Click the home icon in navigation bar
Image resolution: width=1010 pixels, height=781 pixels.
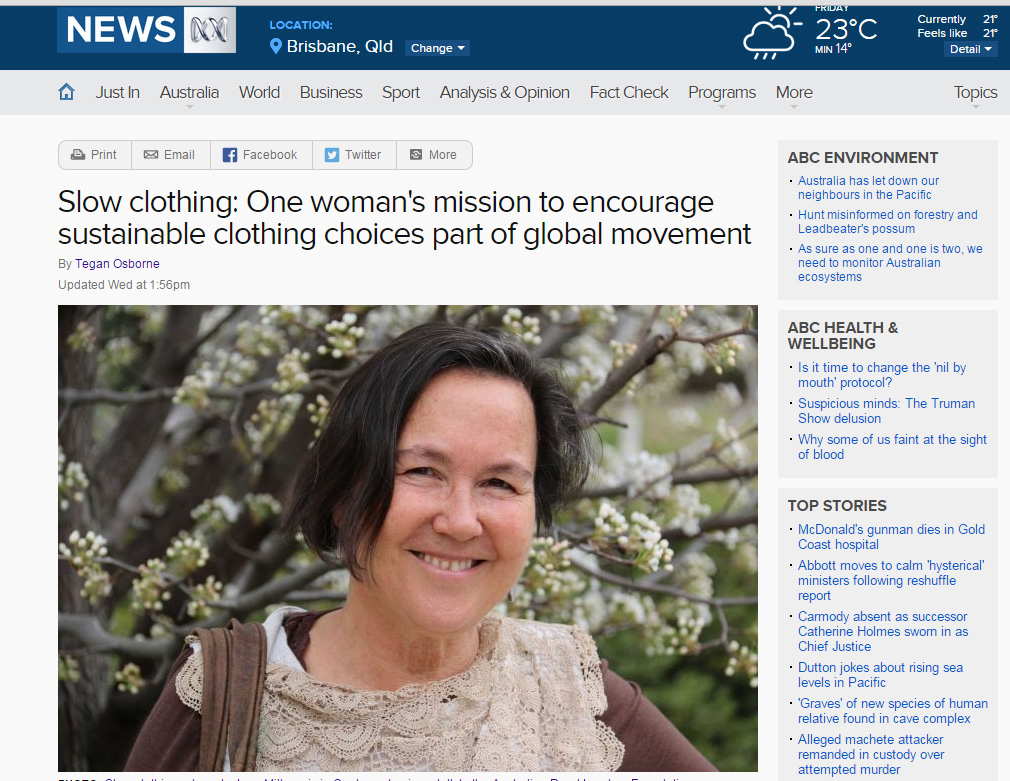coord(66,92)
